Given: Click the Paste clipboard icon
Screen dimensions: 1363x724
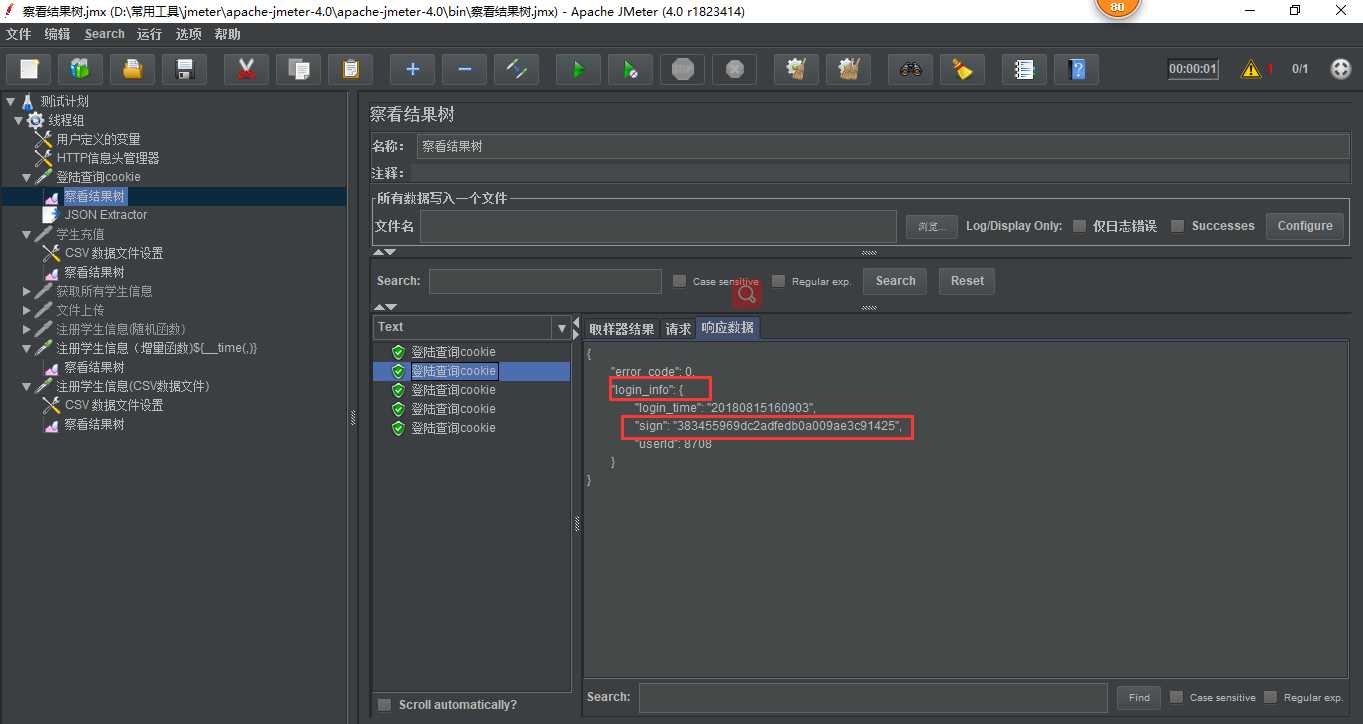Looking at the screenshot, I should tap(350, 69).
